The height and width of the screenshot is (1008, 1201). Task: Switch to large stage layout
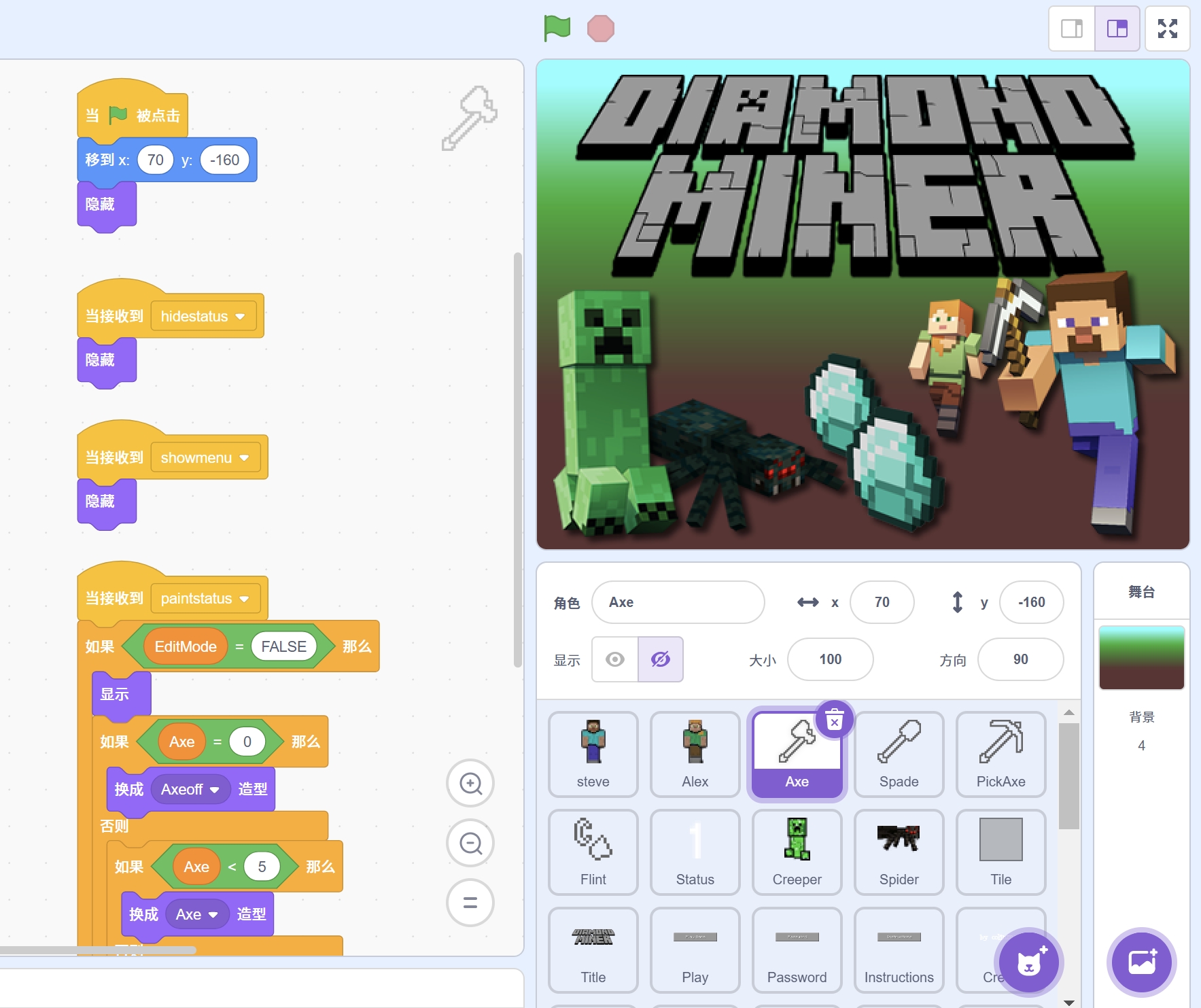pos(1117,29)
